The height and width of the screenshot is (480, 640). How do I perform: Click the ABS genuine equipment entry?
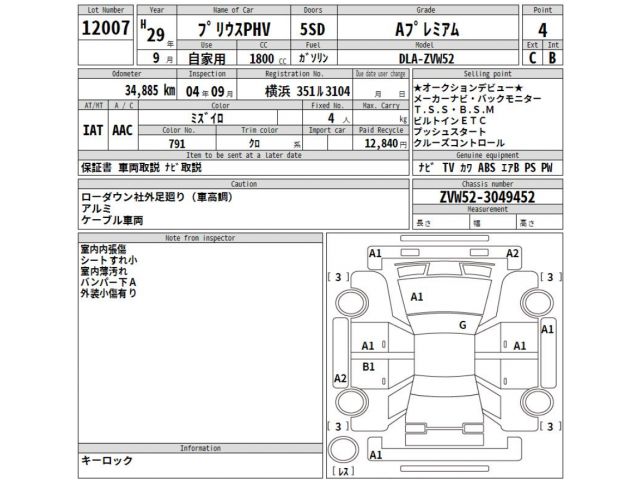click(x=487, y=167)
